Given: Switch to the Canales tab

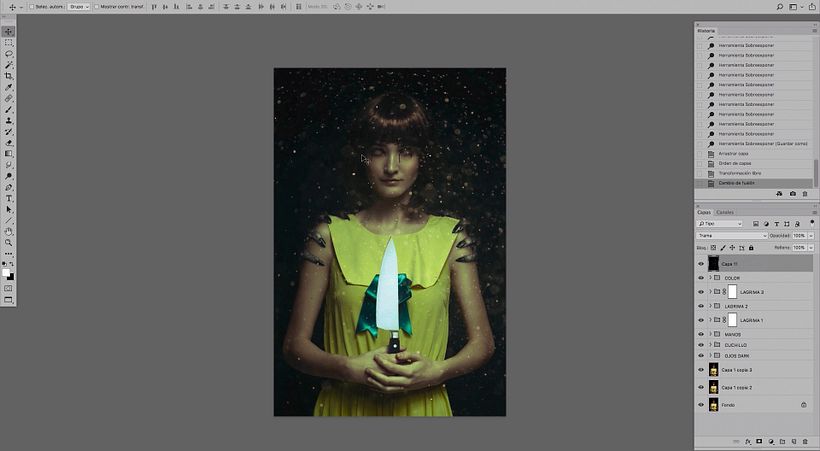Looking at the screenshot, I should 725,212.
